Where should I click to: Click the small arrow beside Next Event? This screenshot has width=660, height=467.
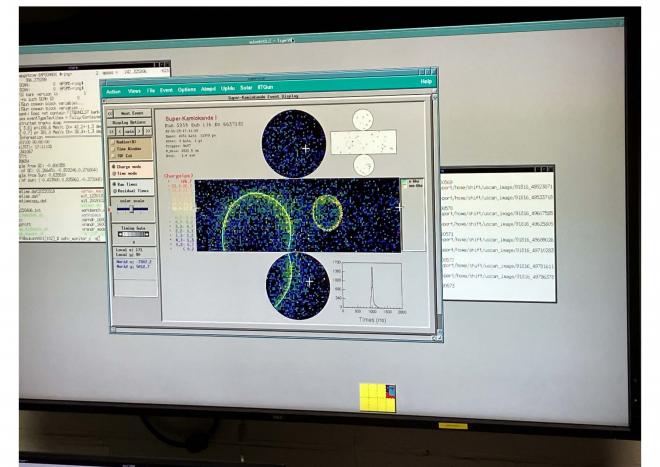(x=109, y=113)
